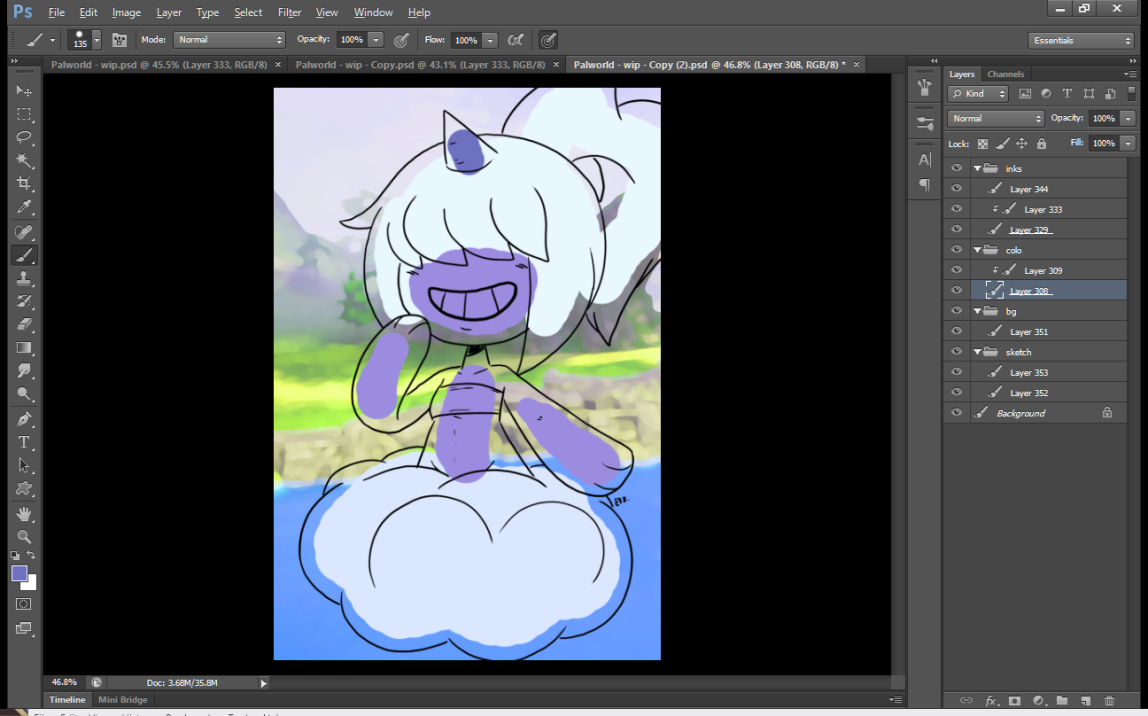Activate the Hand tool

pos(24,514)
